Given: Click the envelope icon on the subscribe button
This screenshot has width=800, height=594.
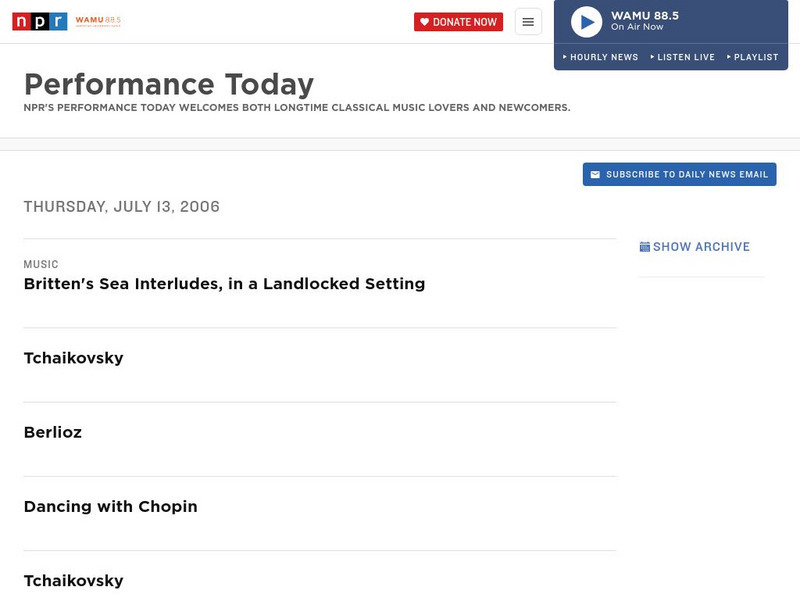Looking at the screenshot, I should pyautogui.click(x=594, y=174).
